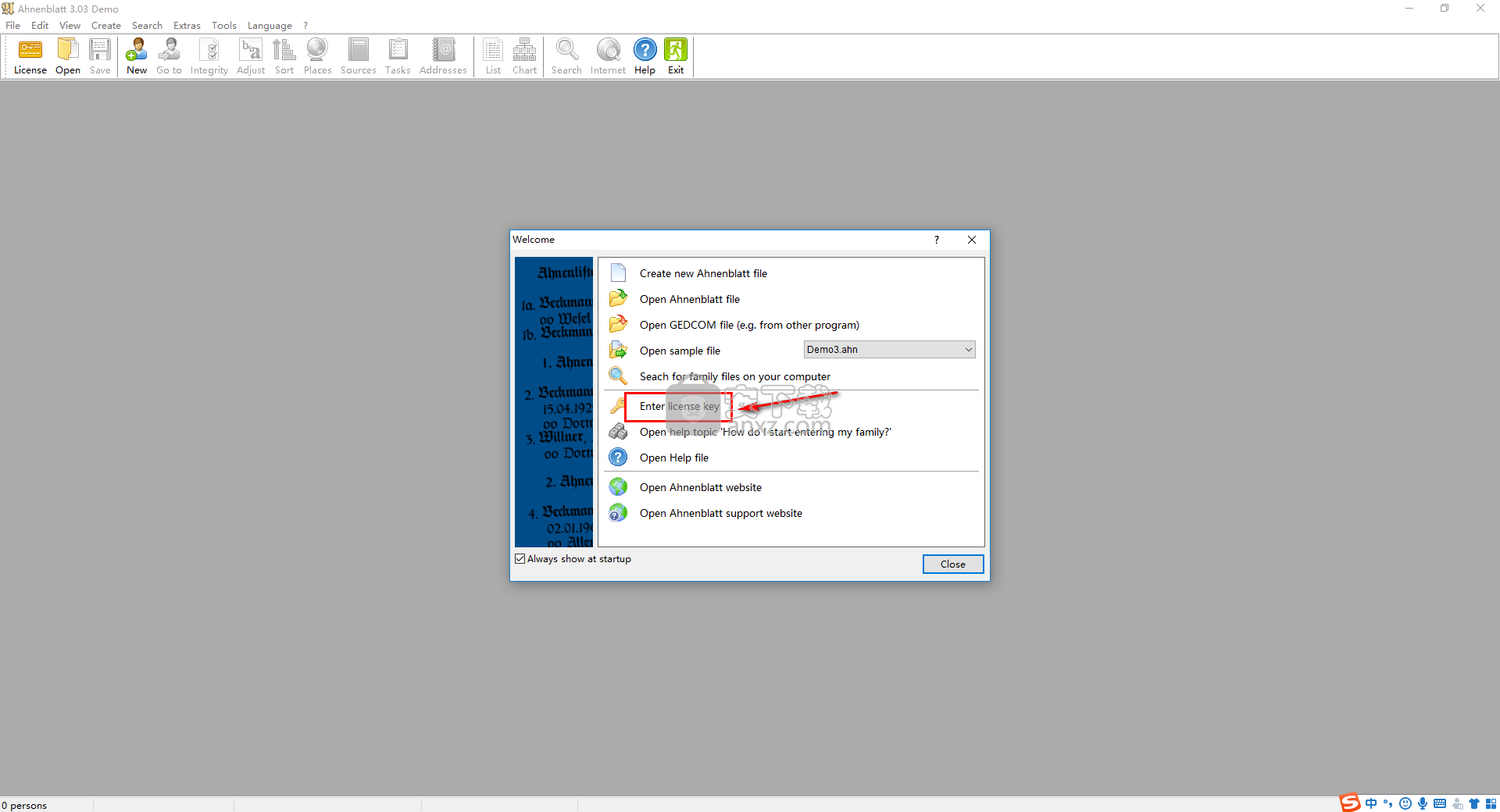The image size is (1500, 812).
Task: Choose Open Help file option
Action: coord(674,458)
